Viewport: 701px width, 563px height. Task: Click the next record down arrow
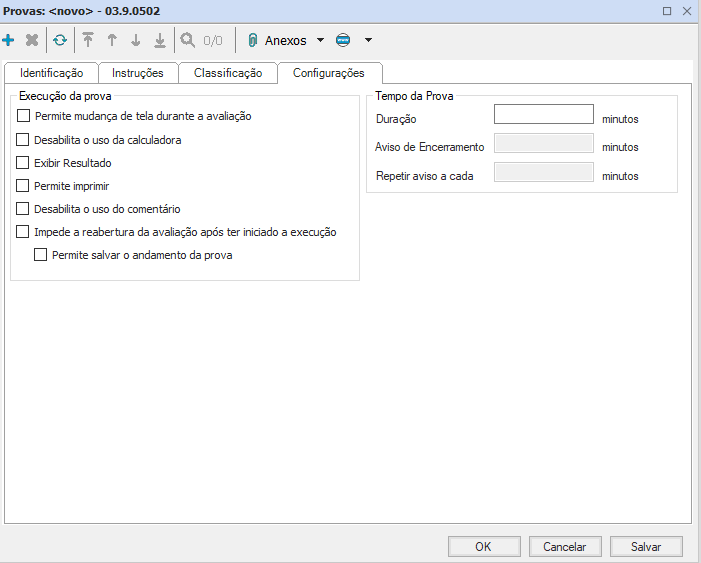pos(136,41)
